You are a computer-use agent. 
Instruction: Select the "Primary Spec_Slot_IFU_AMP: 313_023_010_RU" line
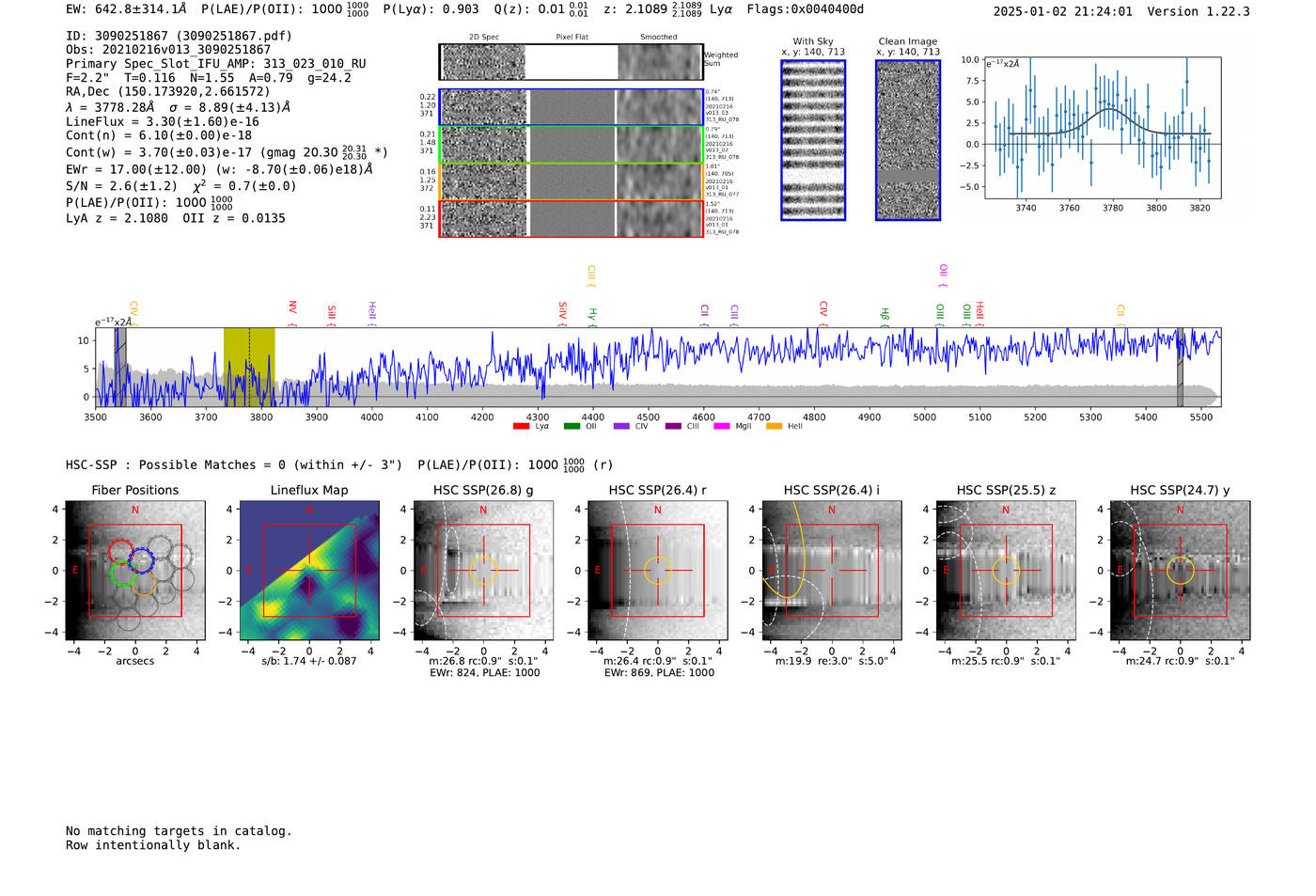tap(216, 64)
